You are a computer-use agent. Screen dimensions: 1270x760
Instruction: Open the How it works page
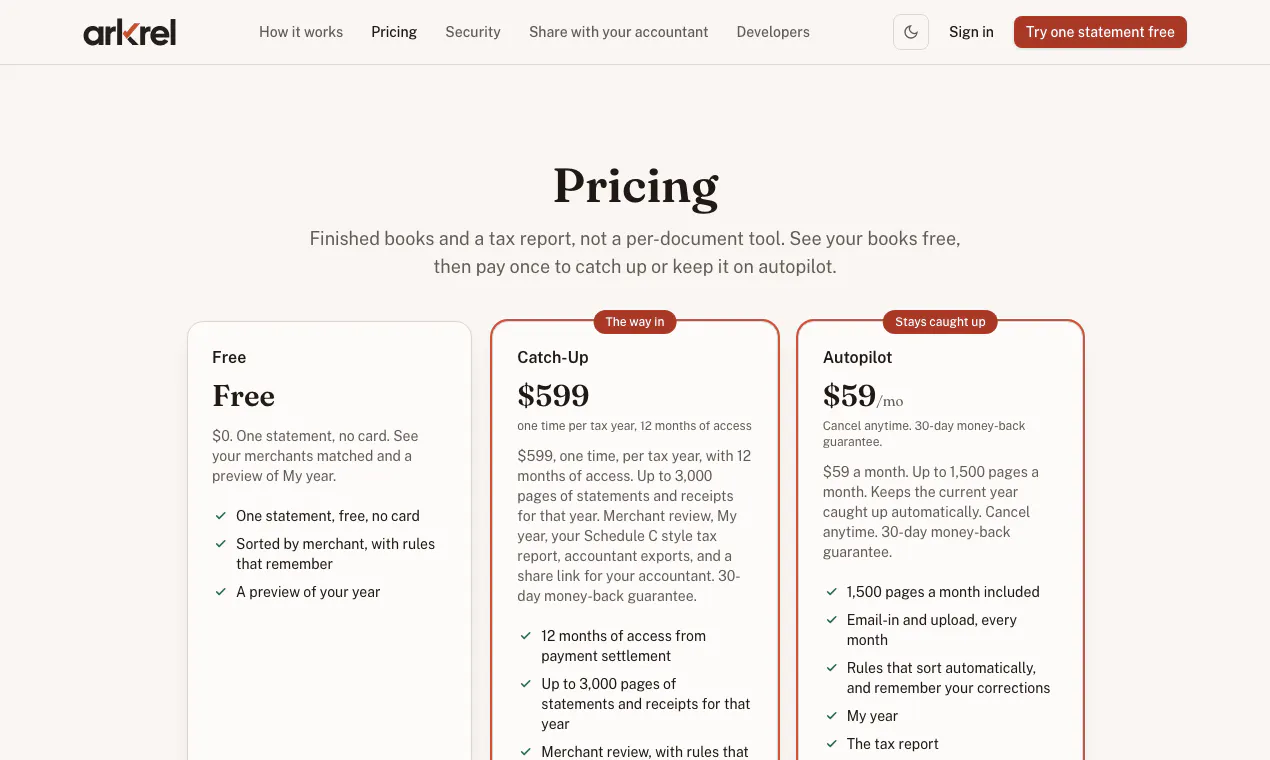[x=301, y=32]
